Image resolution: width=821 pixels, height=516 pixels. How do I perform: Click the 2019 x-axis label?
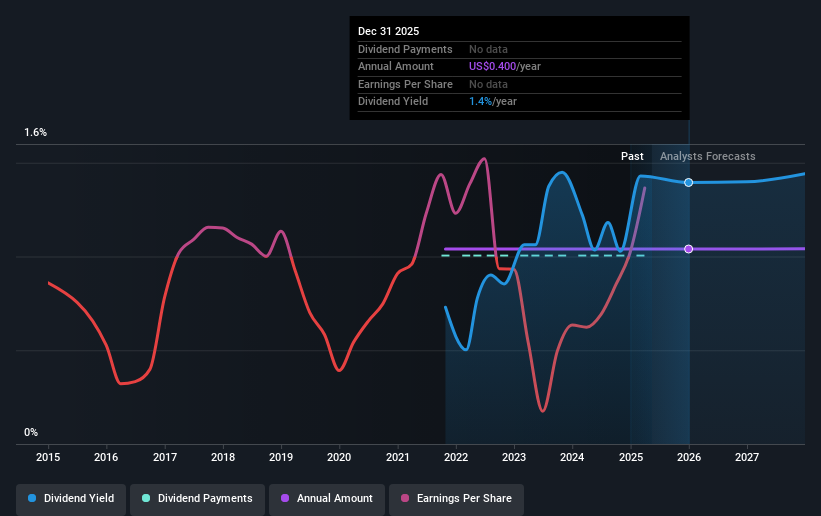click(x=281, y=457)
